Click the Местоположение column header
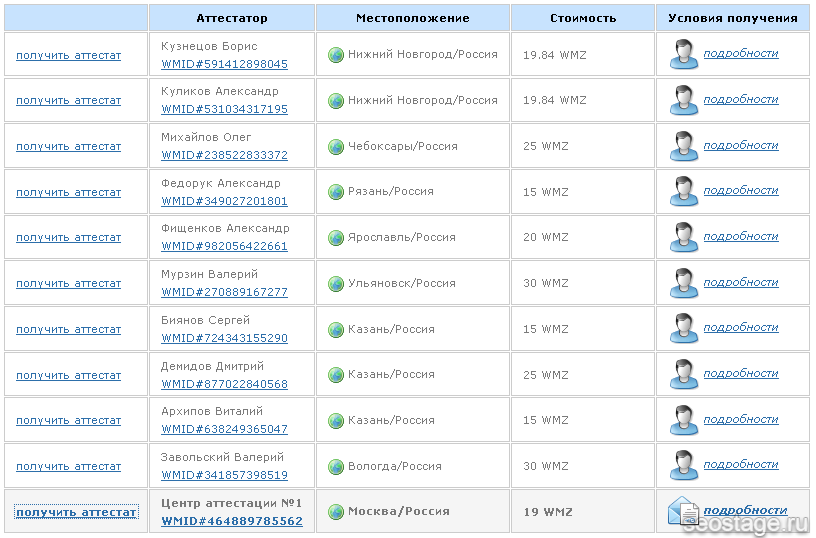Viewport: 816px width, 538px height. [x=413, y=18]
